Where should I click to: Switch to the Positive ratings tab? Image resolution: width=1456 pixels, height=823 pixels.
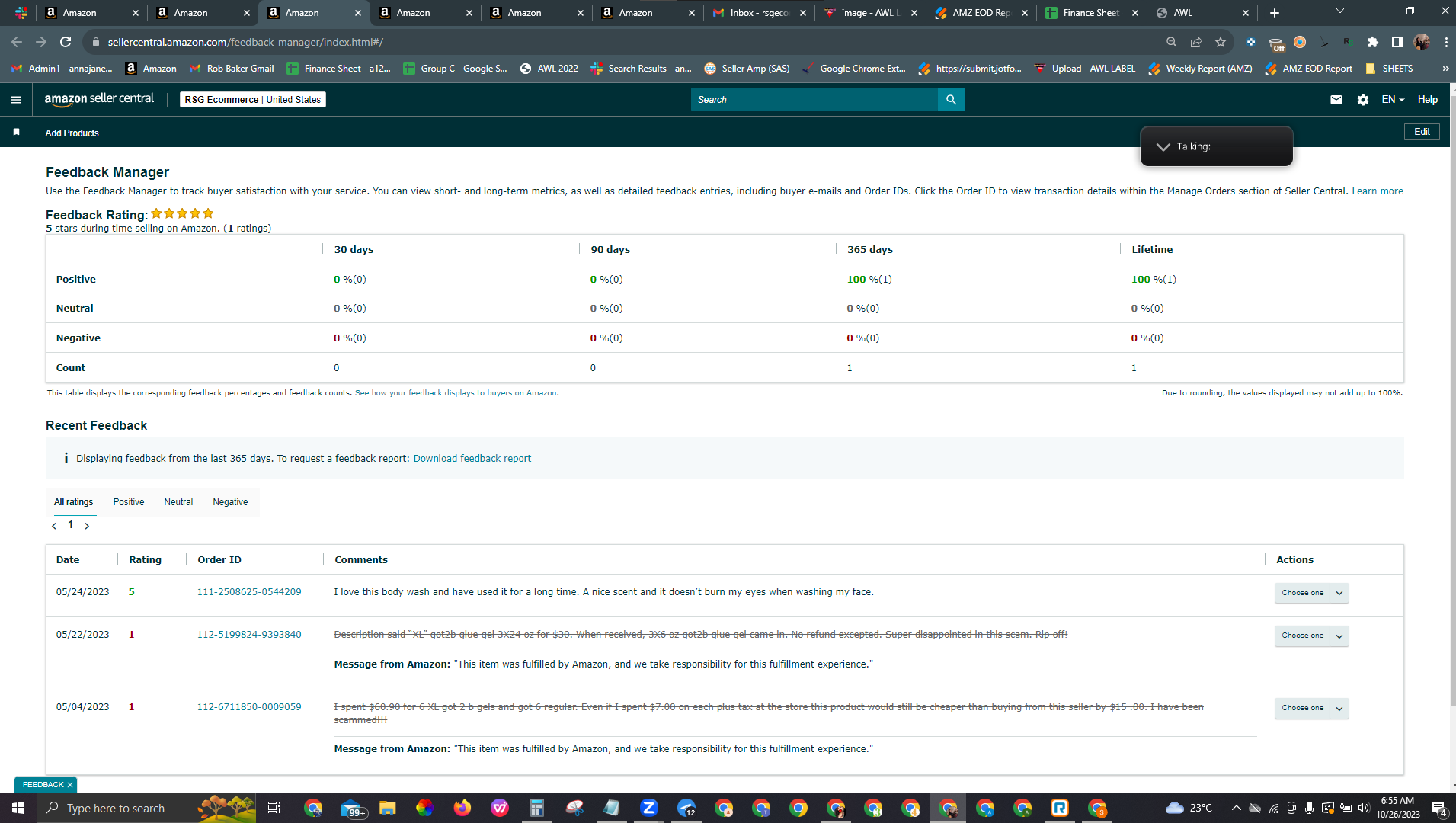click(x=129, y=502)
